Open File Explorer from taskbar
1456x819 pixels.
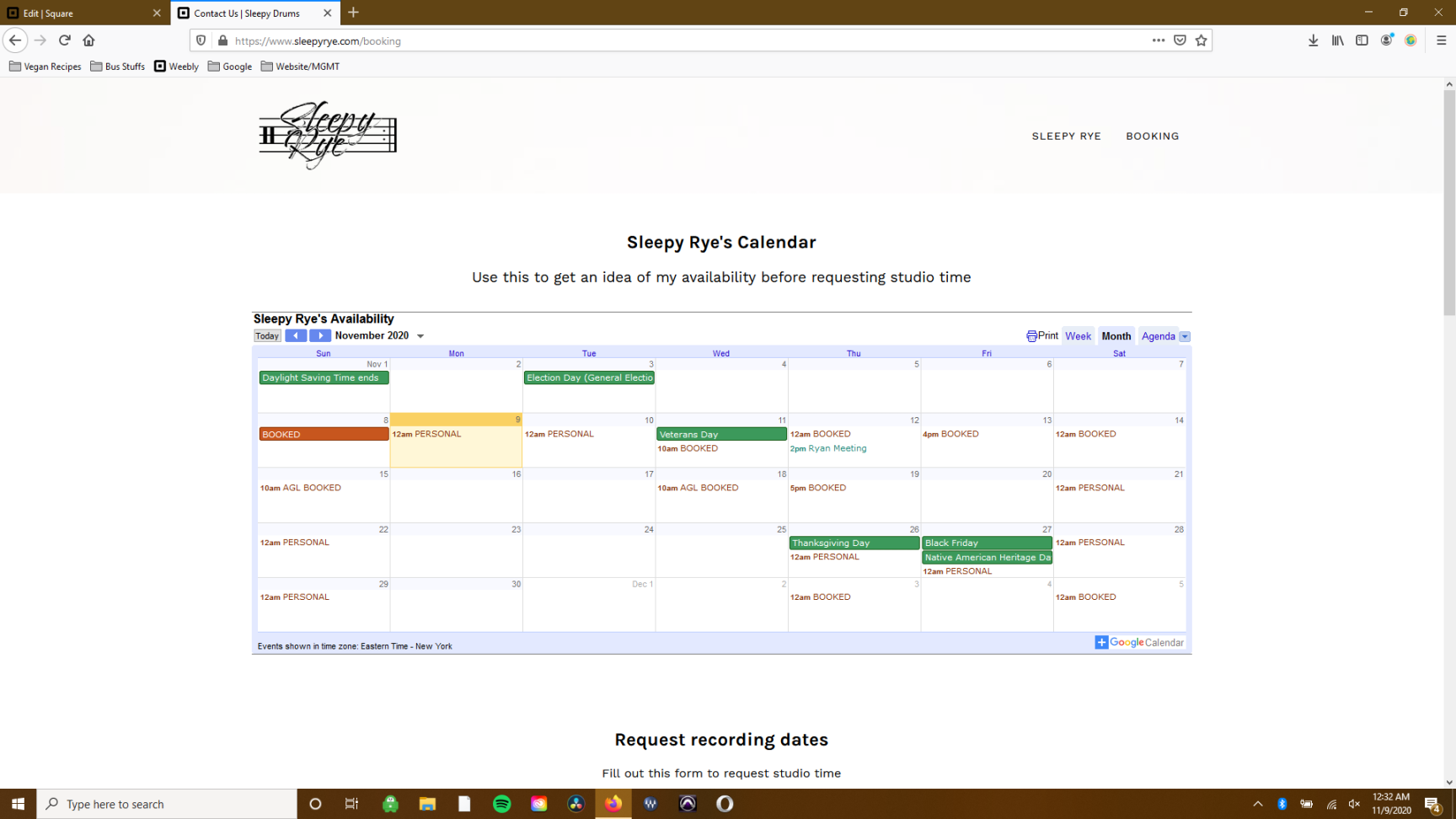coord(427,804)
